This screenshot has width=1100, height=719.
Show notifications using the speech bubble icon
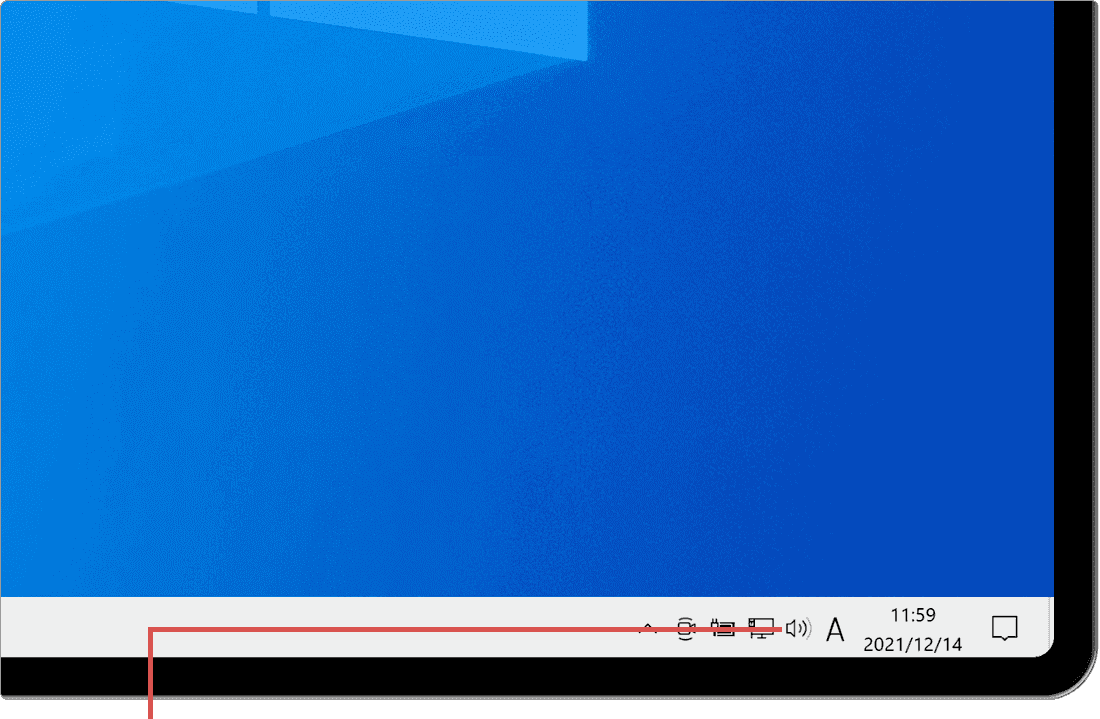click(1004, 628)
